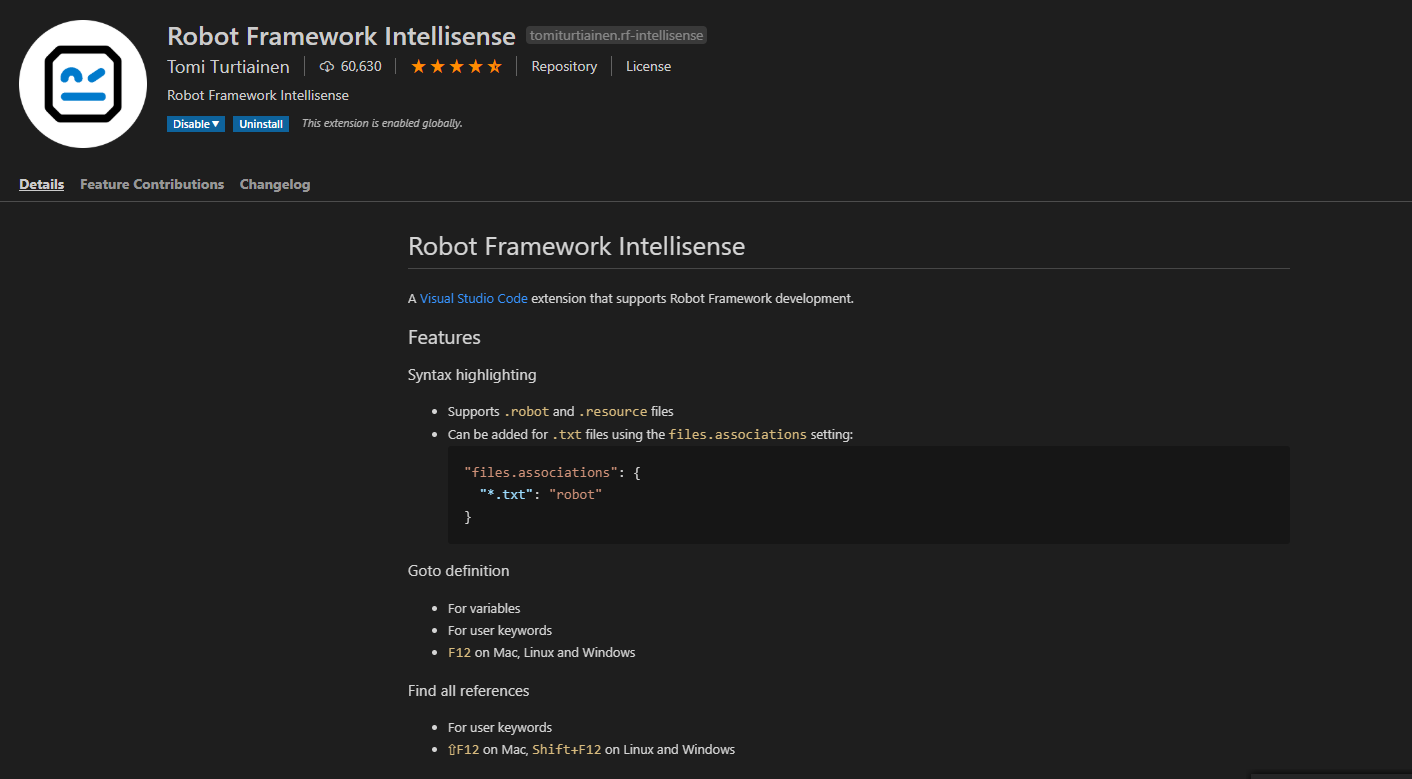1412x779 pixels.
Task: Follow the Visual Studio Code link
Action: [473, 298]
